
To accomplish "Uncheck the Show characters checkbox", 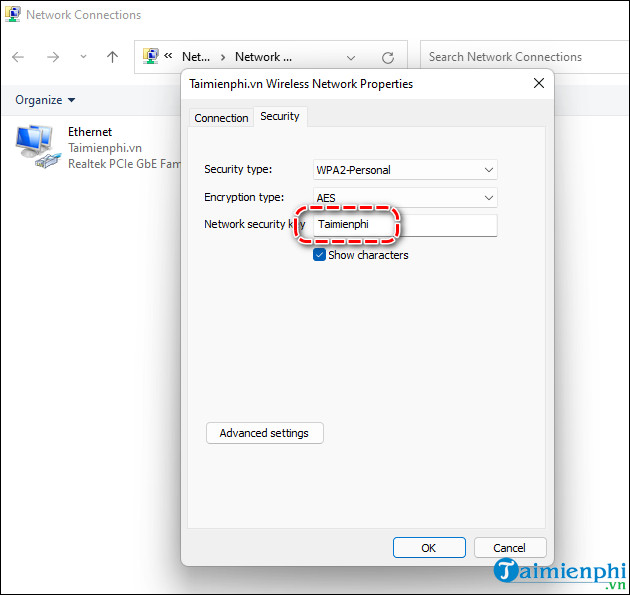I will (319, 255).
